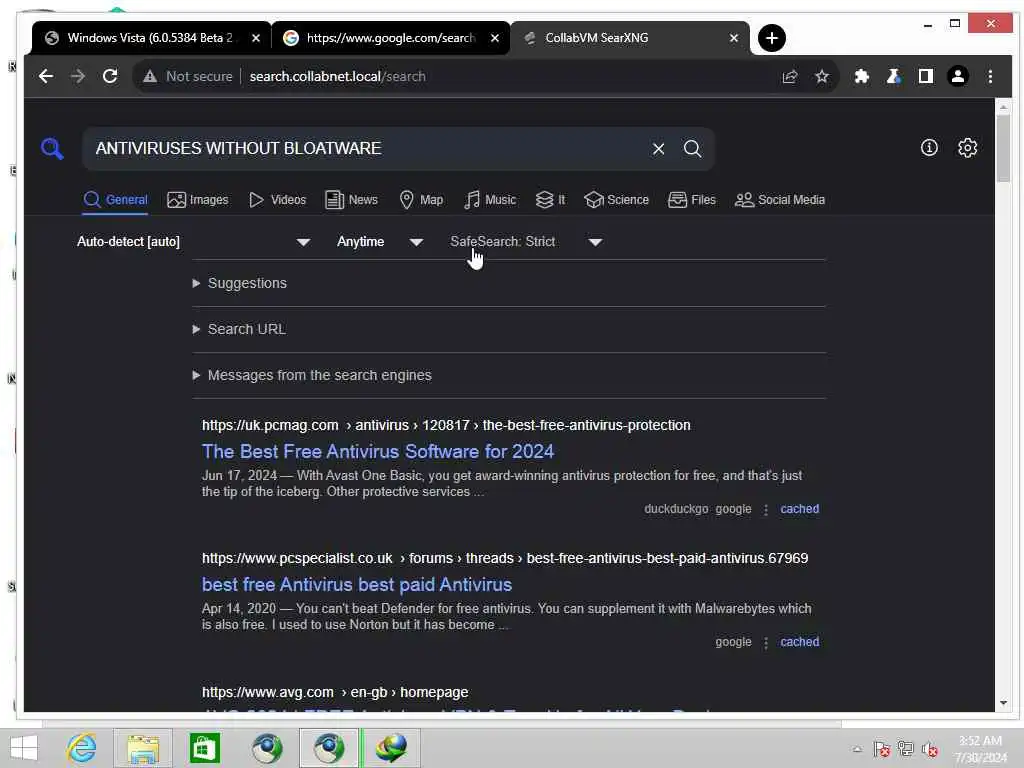Open the SearXNG about info icon
This screenshot has height=768, width=1024.
click(929, 148)
